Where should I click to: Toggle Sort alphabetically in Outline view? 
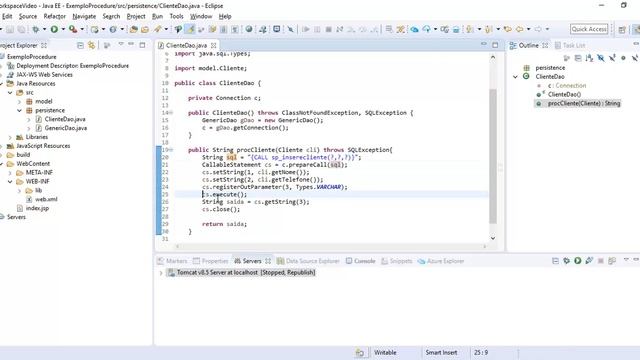589,58
